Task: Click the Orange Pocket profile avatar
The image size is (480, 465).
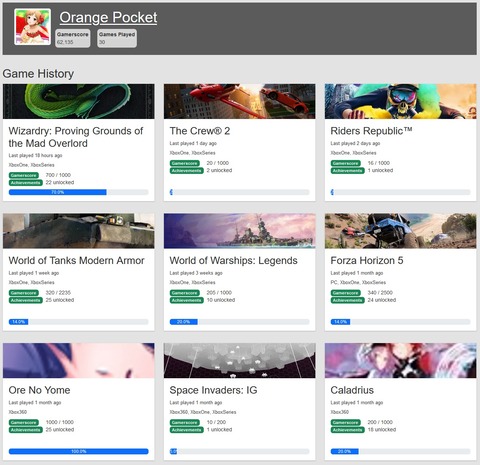Action: pyautogui.click(x=33, y=27)
